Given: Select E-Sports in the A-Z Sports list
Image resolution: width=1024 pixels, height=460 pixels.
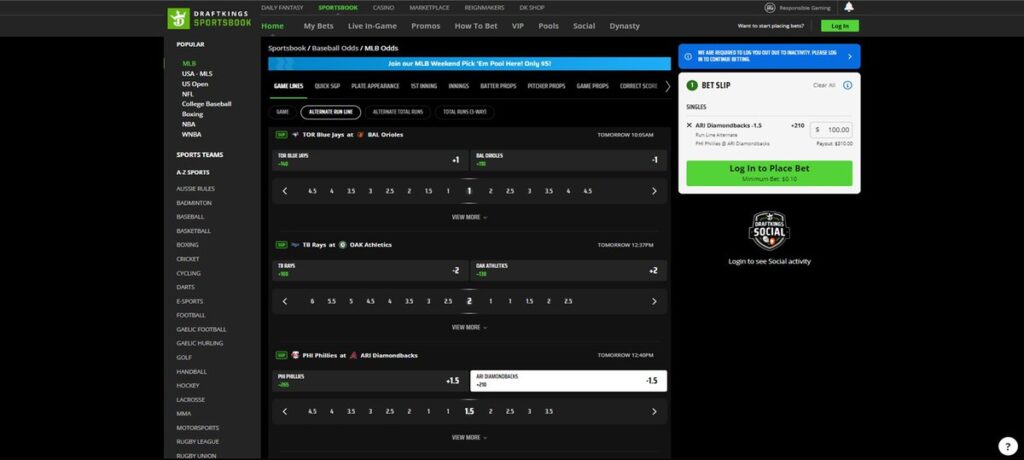Looking at the screenshot, I should click(x=189, y=301).
